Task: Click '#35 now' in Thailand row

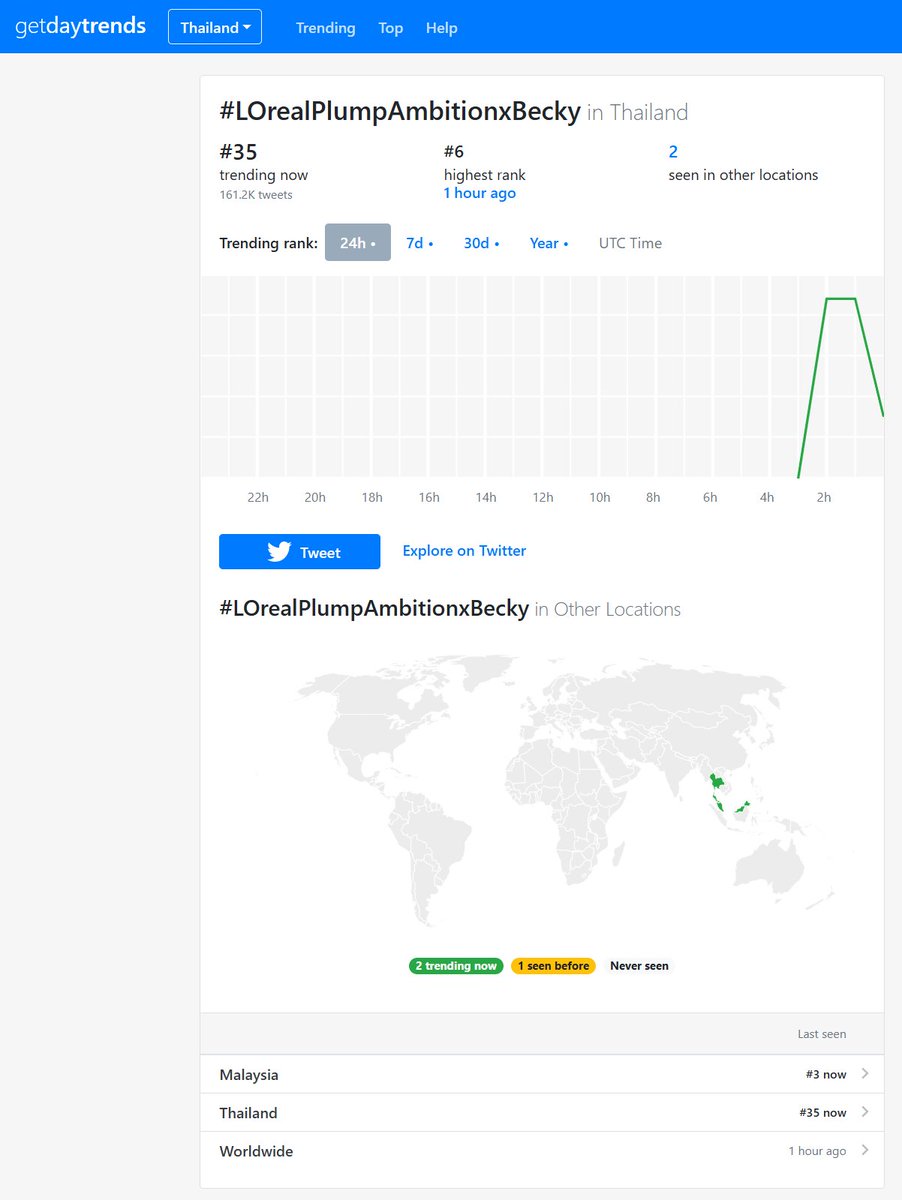Action: 823,1112
